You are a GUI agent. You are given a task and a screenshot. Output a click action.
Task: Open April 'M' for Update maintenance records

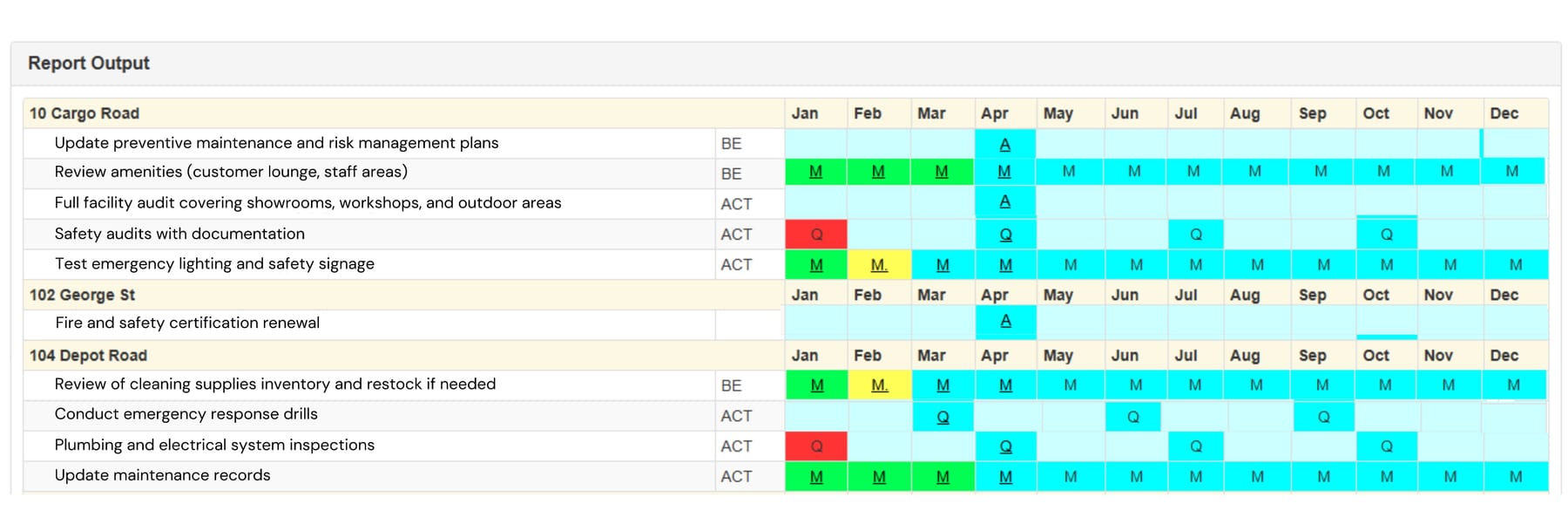click(x=1006, y=477)
